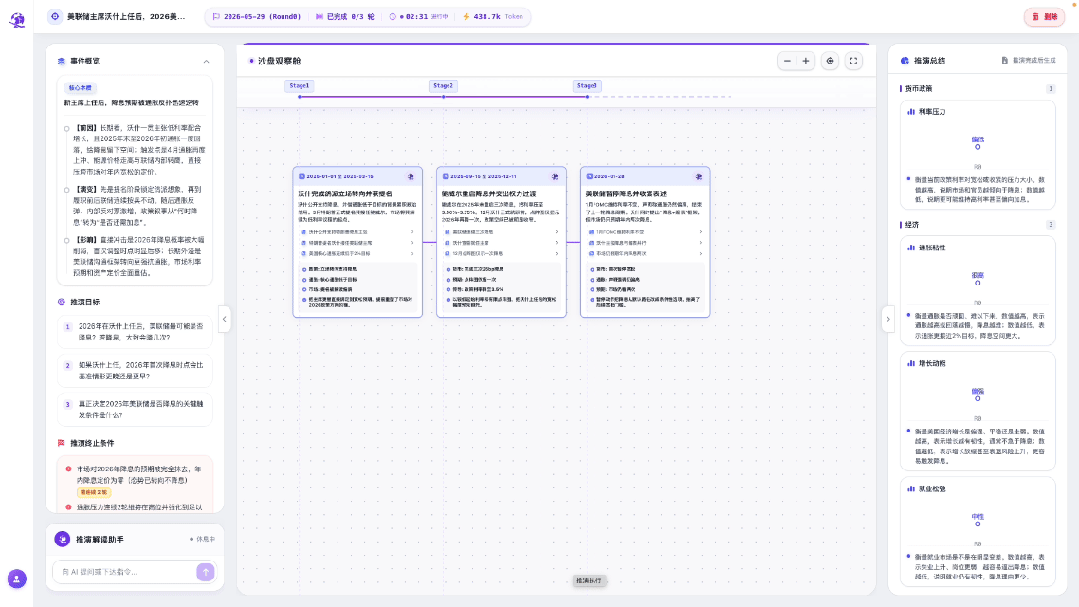Viewport: 1079px width, 607px height.
Task: Click the flag icon next to 2026-05-29 date
Action: click(x=216, y=17)
